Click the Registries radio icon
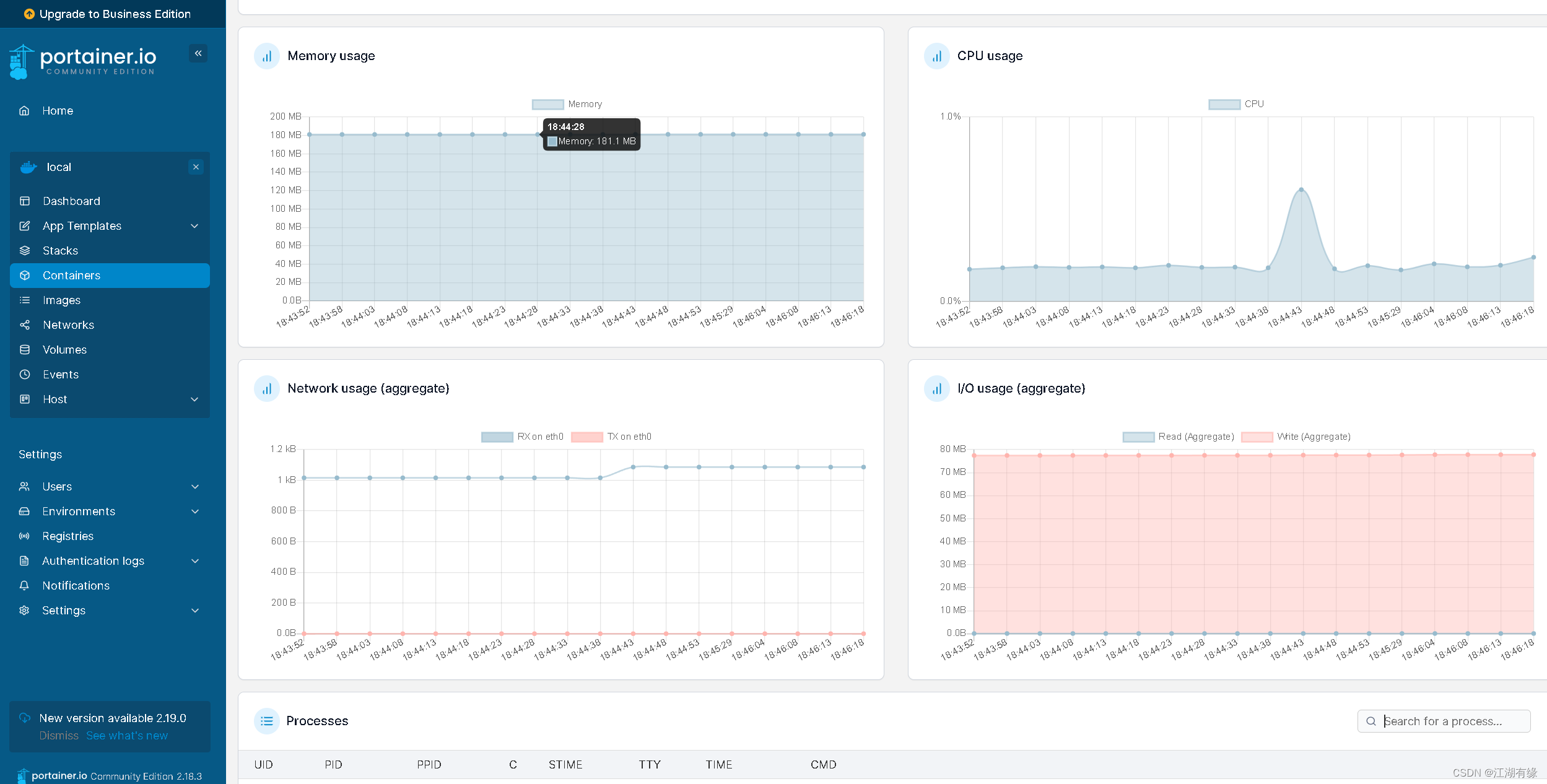This screenshot has height=784, width=1547. 24,536
